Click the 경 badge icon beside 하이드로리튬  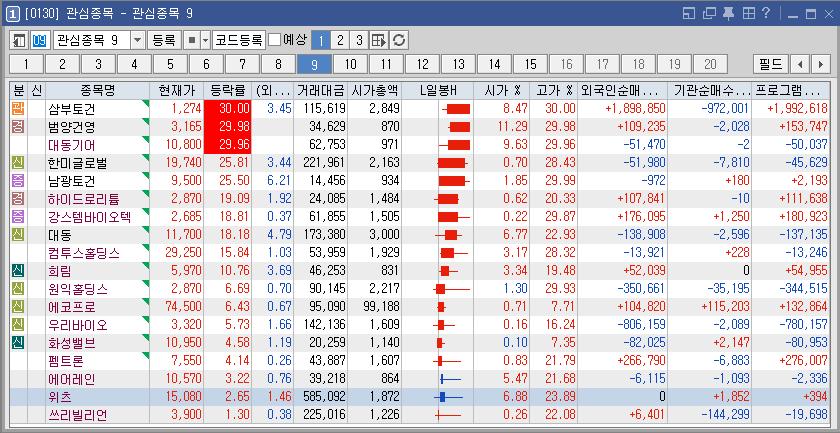coord(18,199)
